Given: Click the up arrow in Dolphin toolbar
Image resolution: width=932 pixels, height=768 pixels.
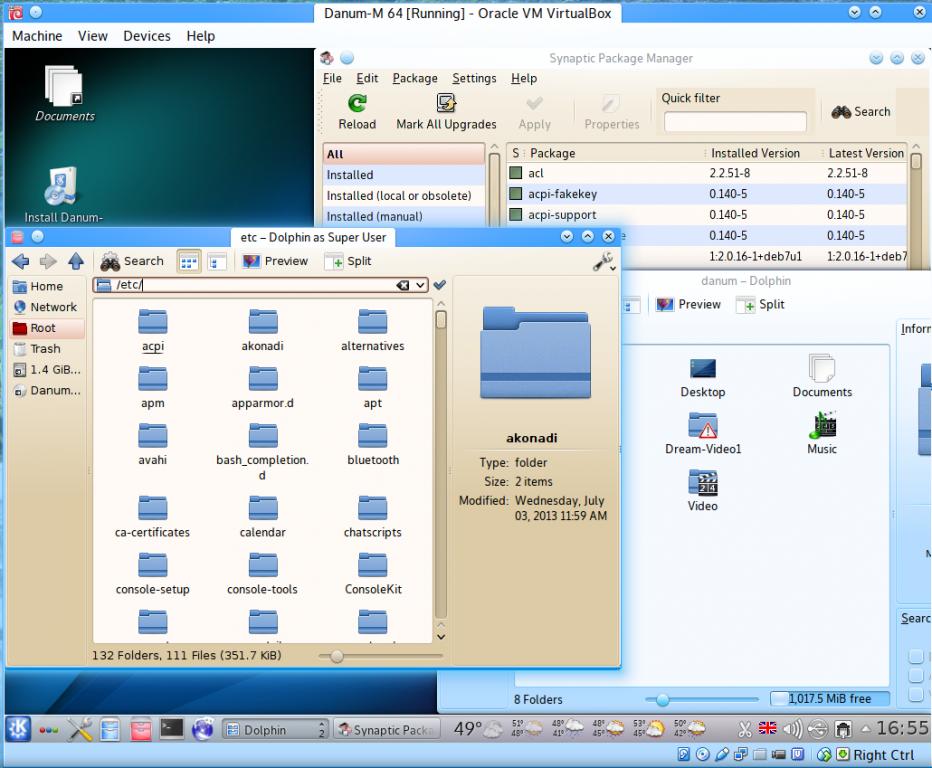Looking at the screenshot, I should 75,261.
